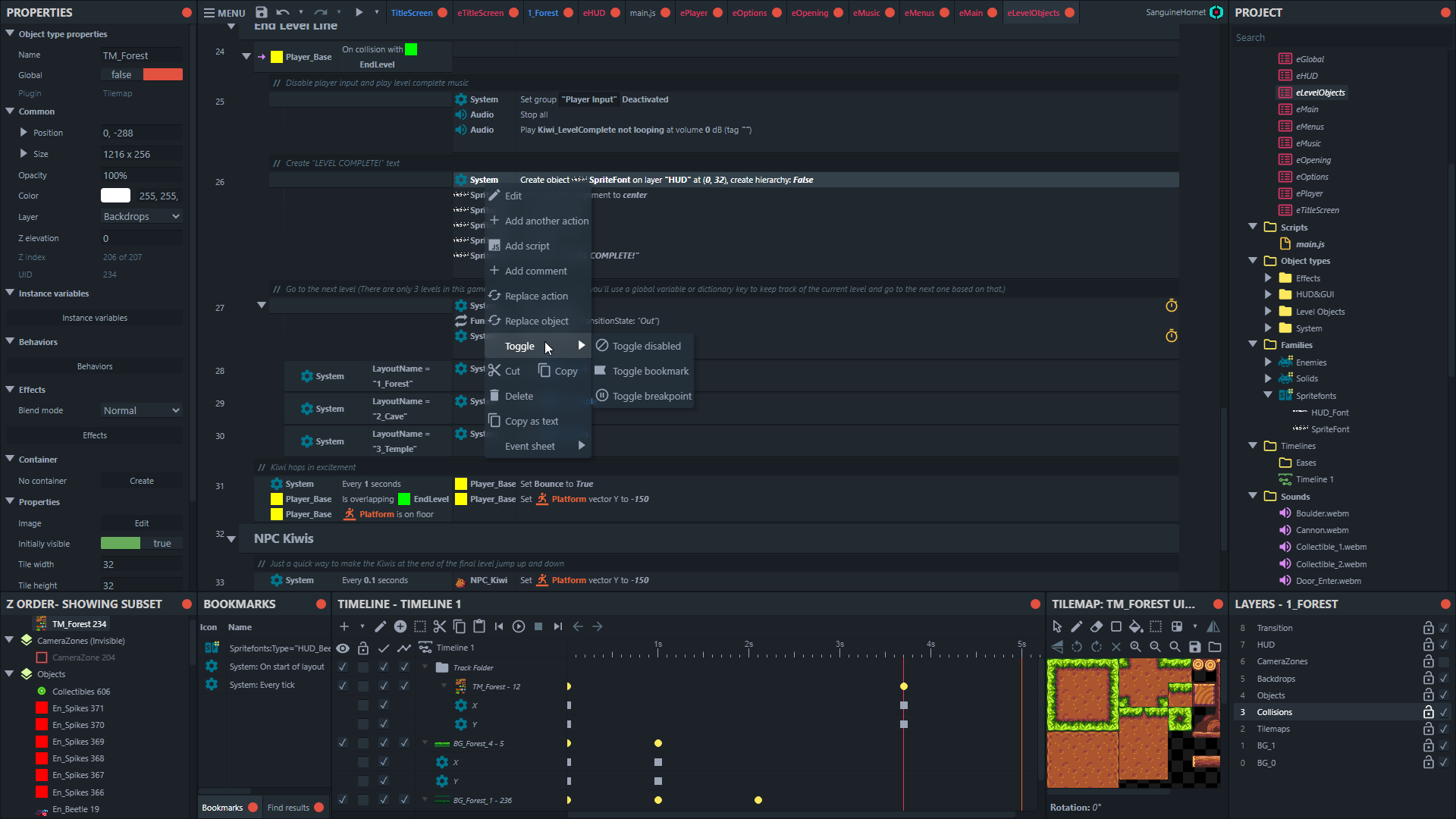Click the save project icon in toolbar
The width and height of the screenshot is (1456, 819).
262,12
